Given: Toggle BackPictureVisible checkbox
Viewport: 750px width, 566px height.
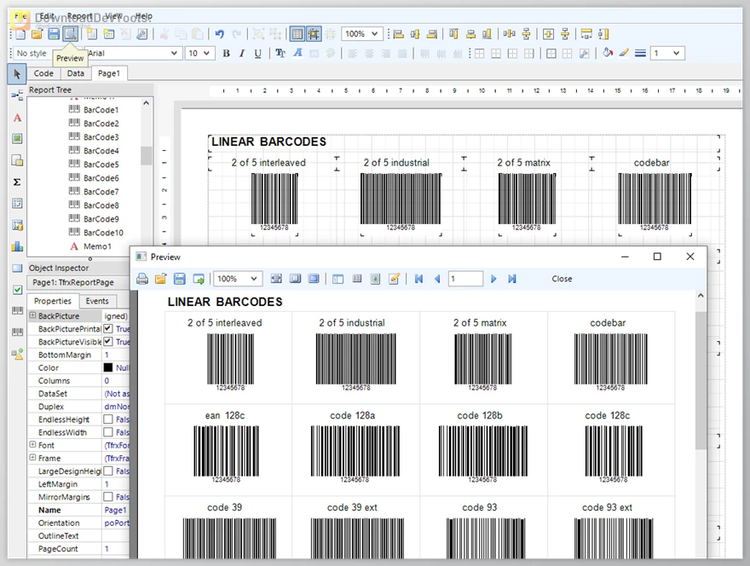Looking at the screenshot, I should click(108, 342).
